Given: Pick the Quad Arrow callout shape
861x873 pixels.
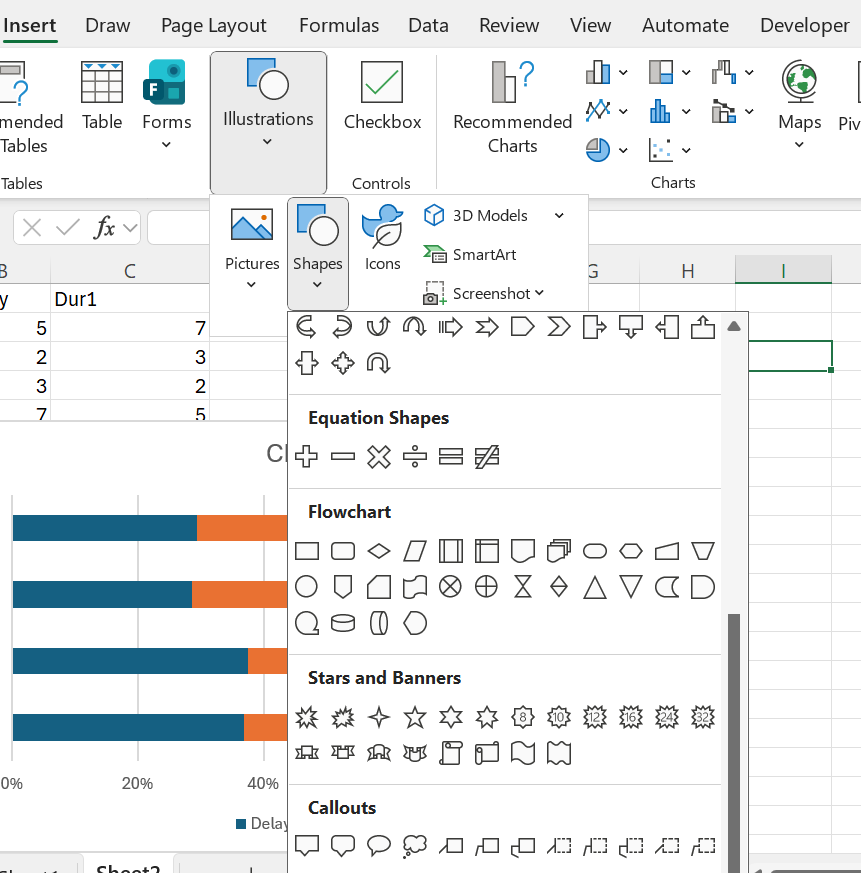Looking at the screenshot, I should tap(343, 363).
